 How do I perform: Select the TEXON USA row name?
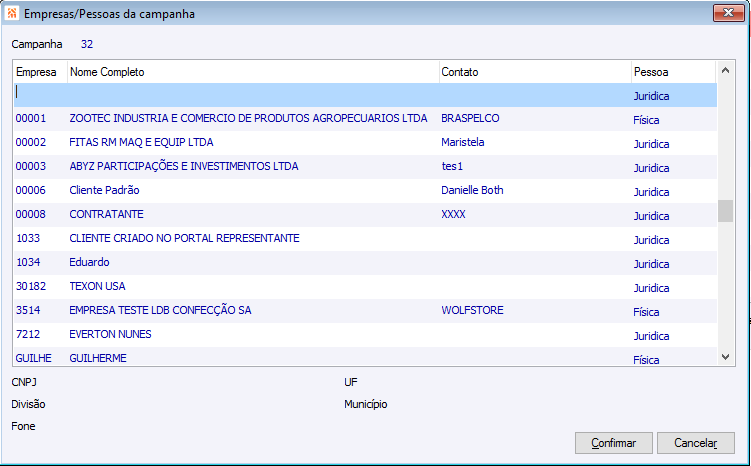tap(97, 286)
